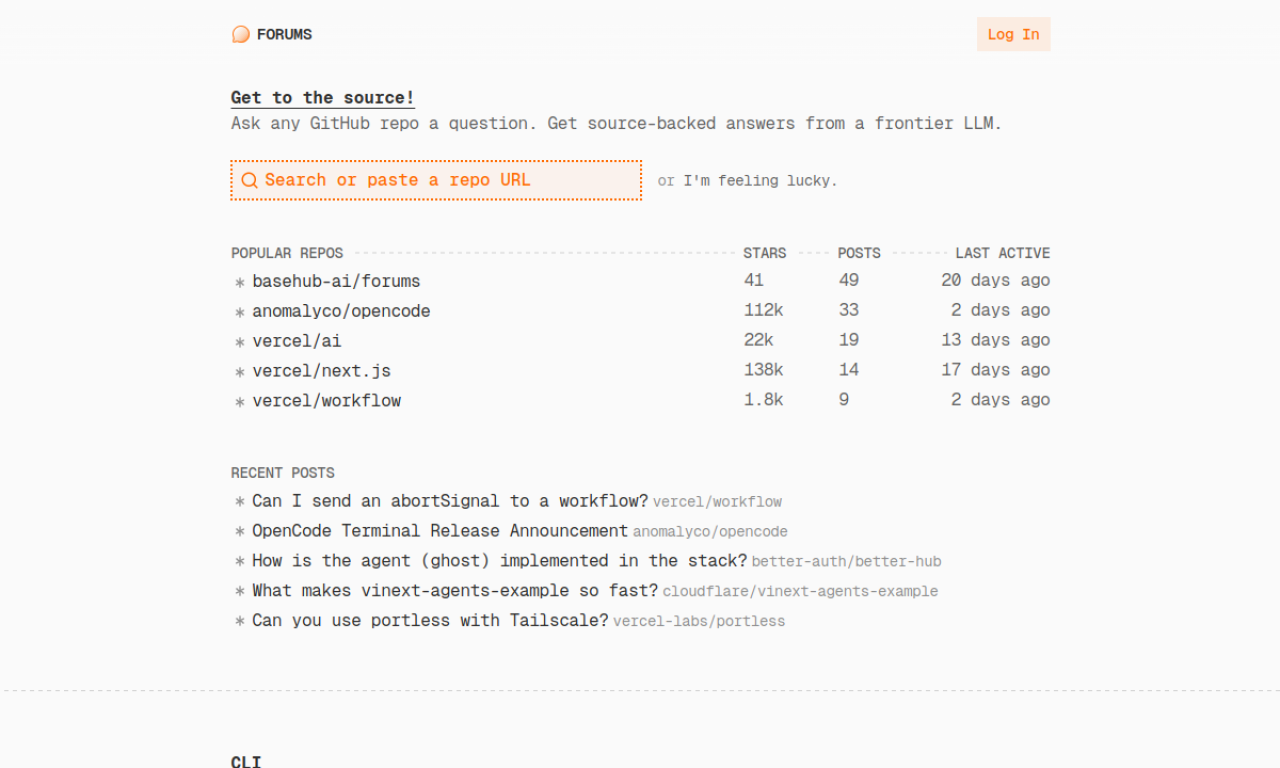Image resolution: width=1280 pixels, height=768 pixels.
Task: Click the asterisk beside the abortSignal post
Action: click(239, 501)
